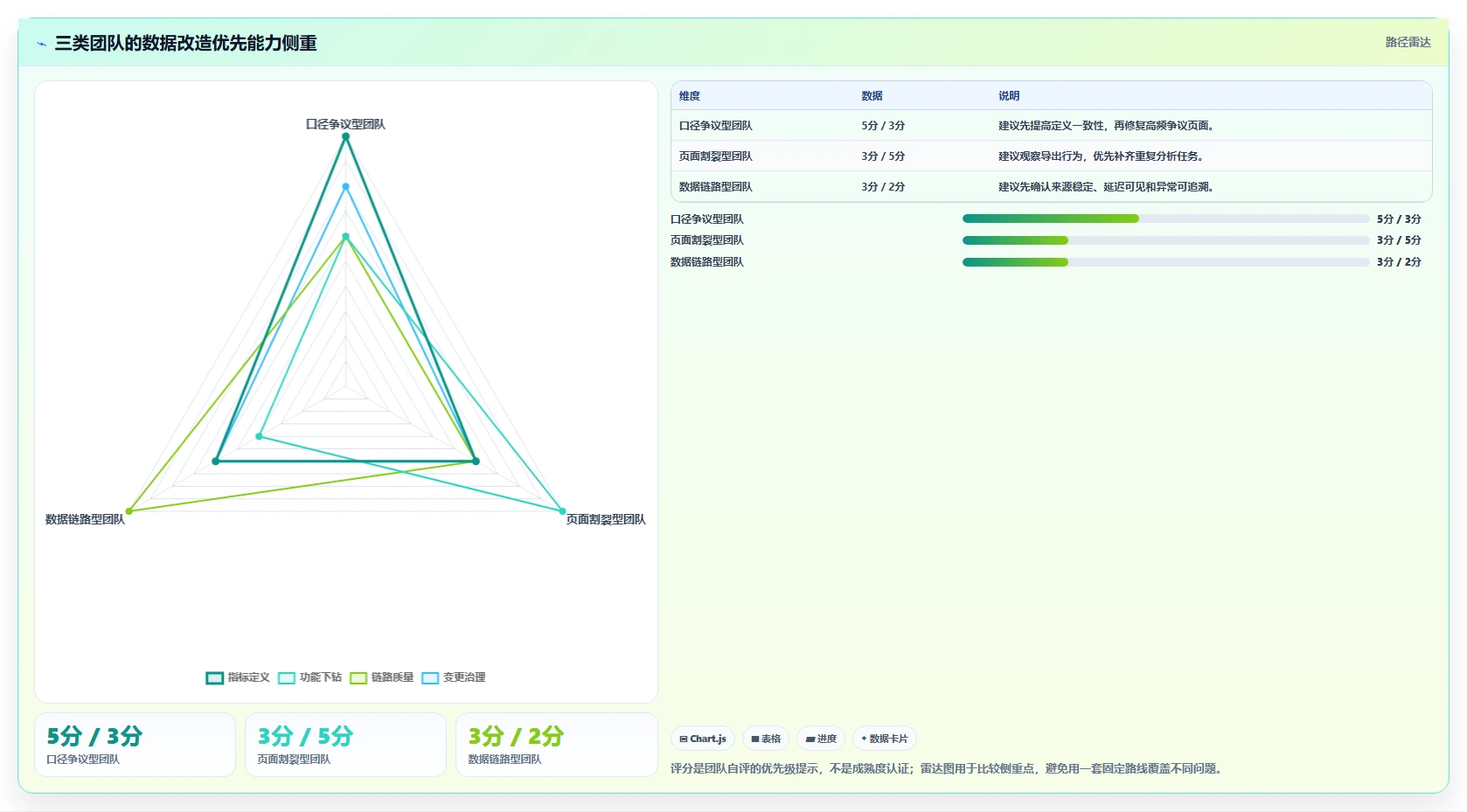Click the lime point at 数据链路型团队 corner
The height and width of the screenshot is (812, 1467).
coord(129,511)
